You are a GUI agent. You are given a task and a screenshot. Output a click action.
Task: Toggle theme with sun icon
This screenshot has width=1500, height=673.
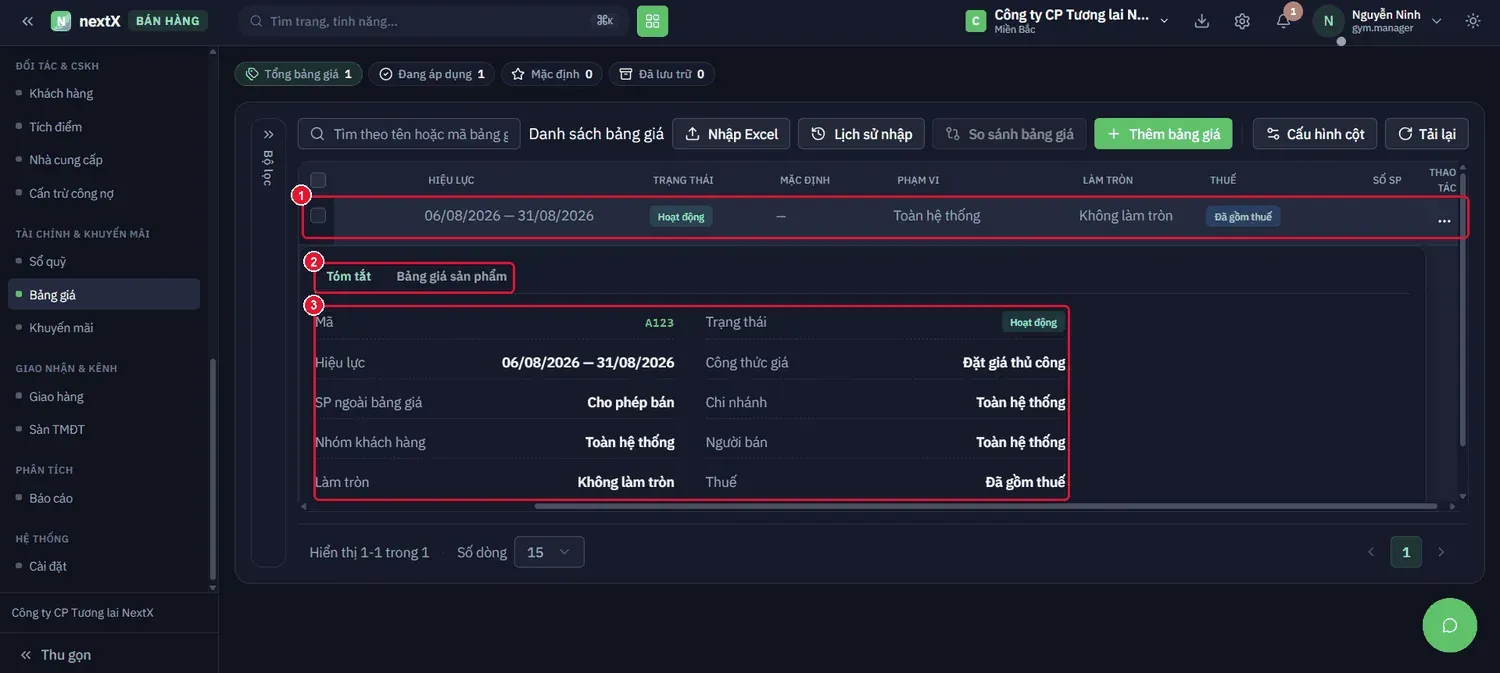tap(1473, 21)
